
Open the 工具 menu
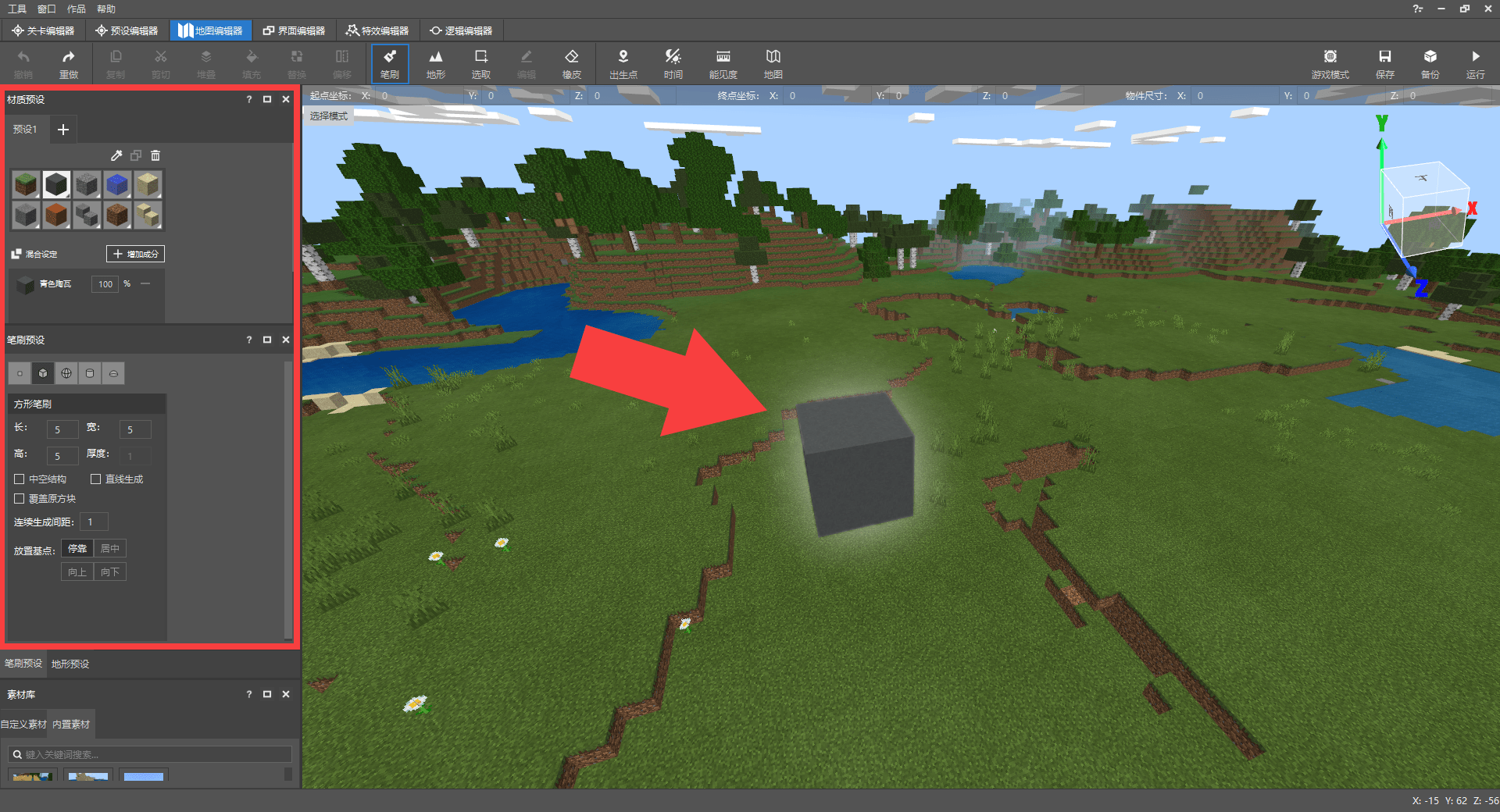[16, 9]
